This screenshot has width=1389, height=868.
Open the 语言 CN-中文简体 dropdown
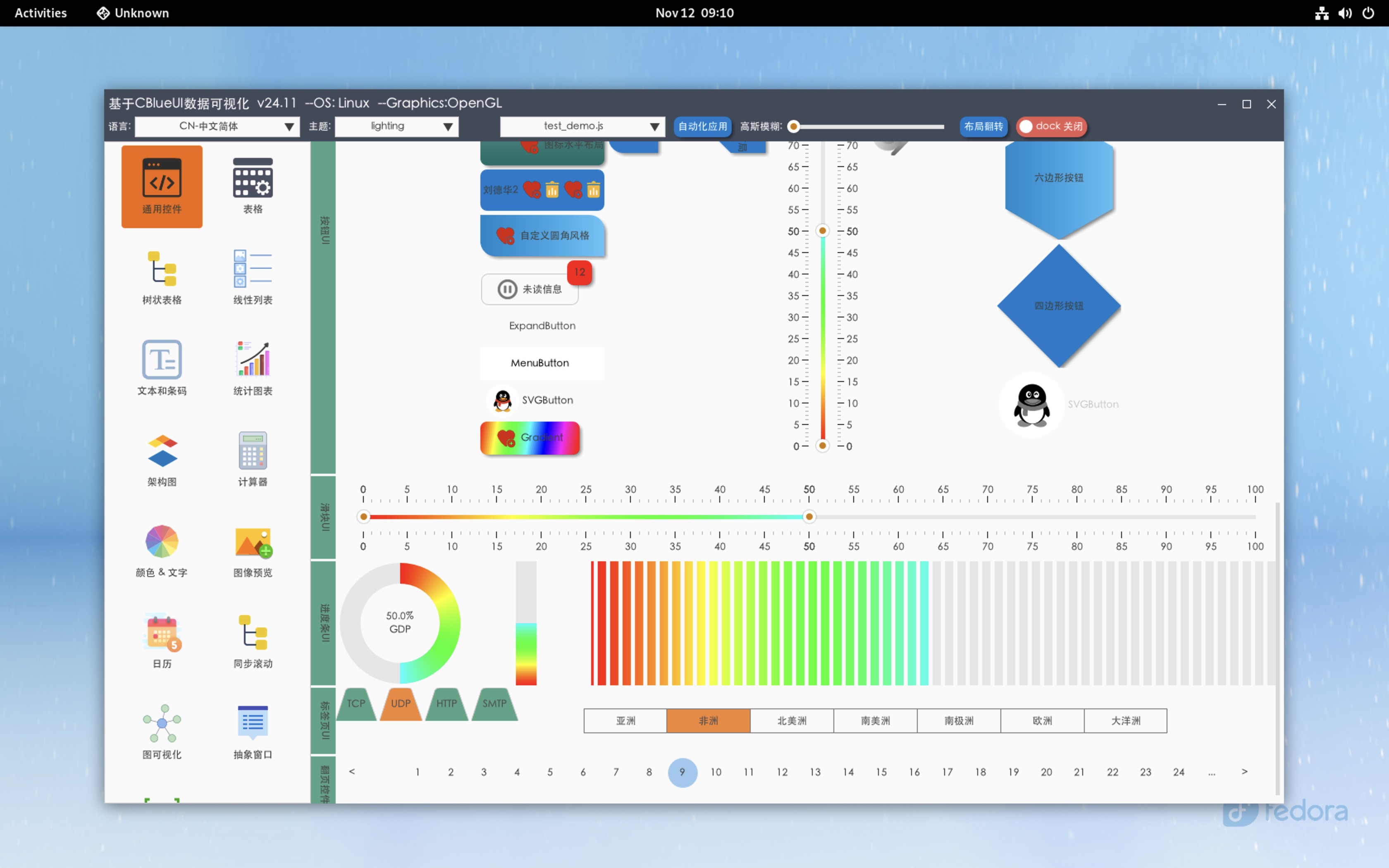coord(217,126)
